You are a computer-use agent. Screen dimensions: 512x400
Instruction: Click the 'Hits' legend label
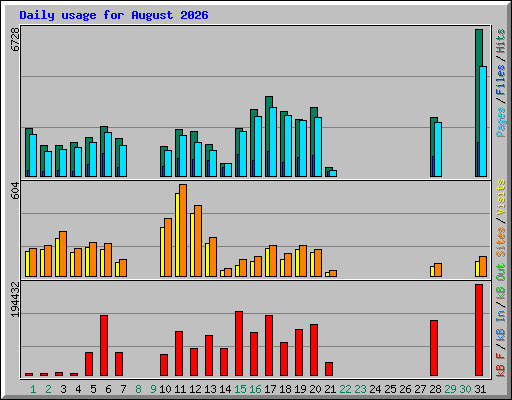(501, 41)
